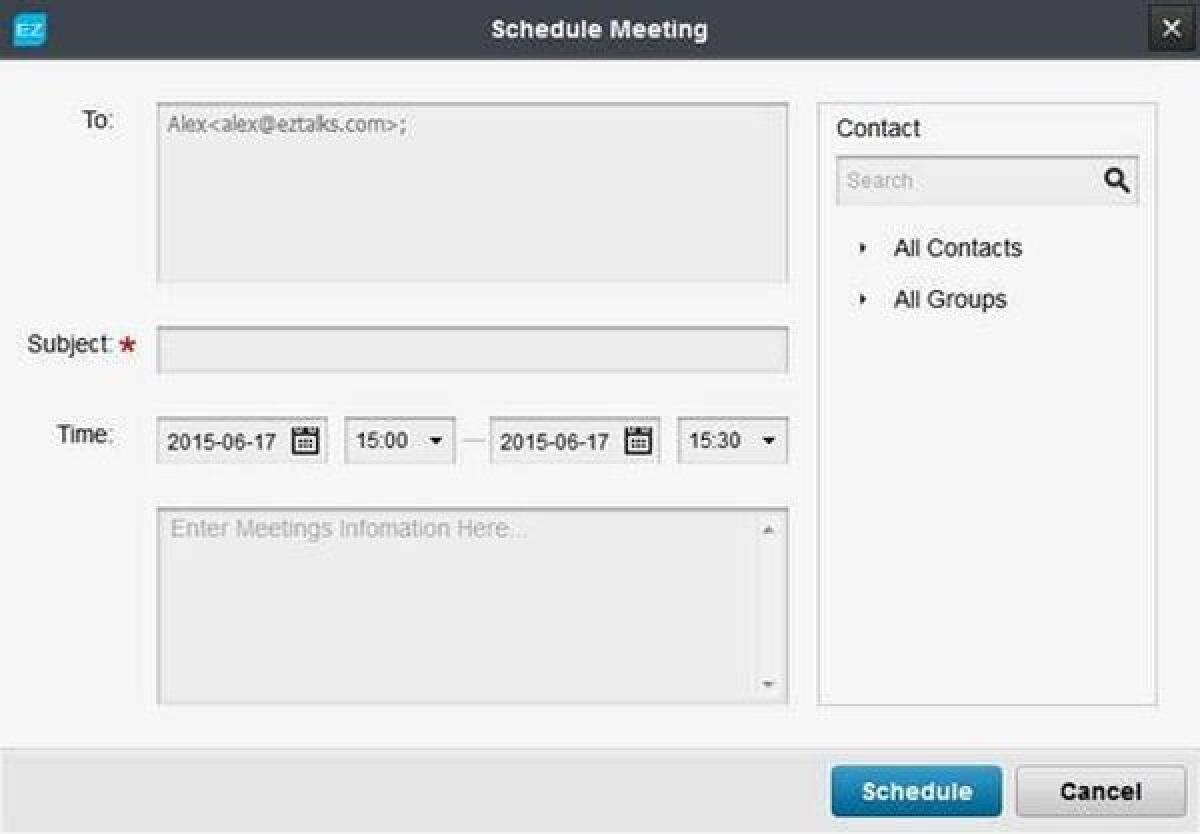Image resolution: width=1200 pixels, height=834 pixels.
Task: Open the calendar picker for end date
Action: (641, 440)
